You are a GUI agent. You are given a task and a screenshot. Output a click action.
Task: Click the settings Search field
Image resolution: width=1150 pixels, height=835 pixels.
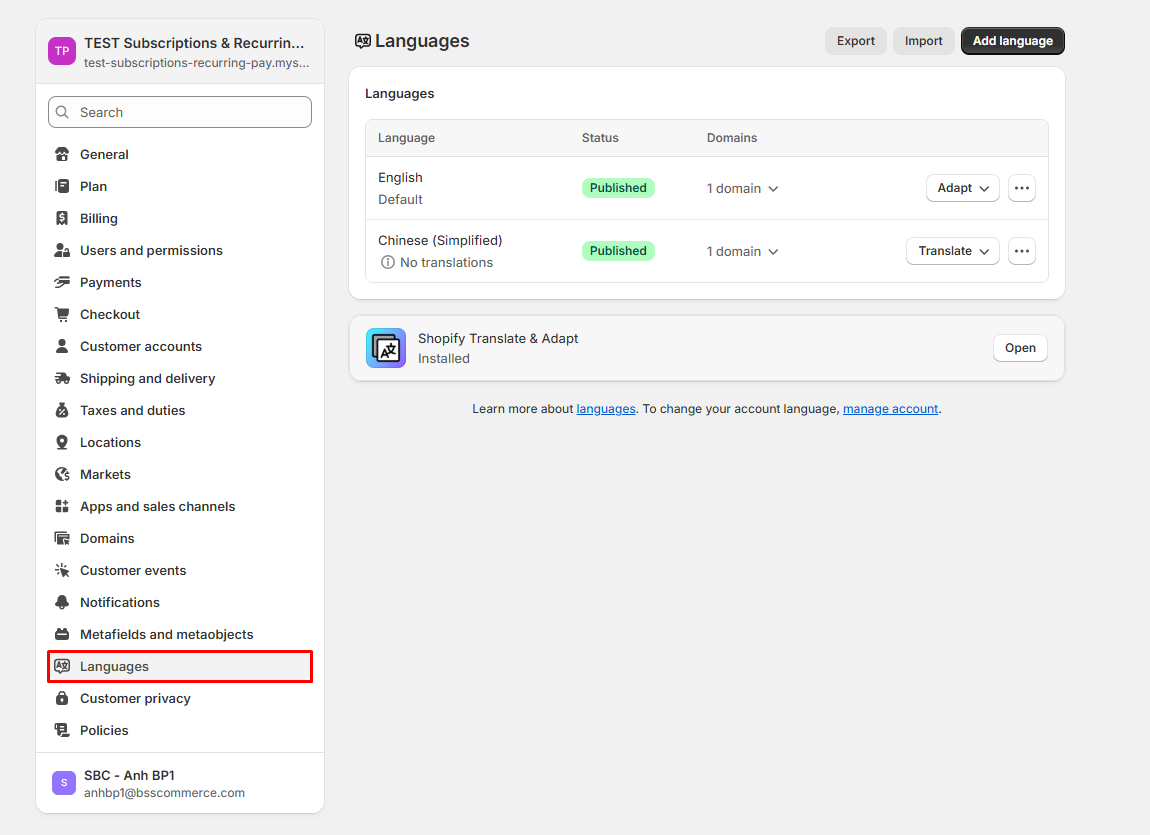[x=180, y=112]
